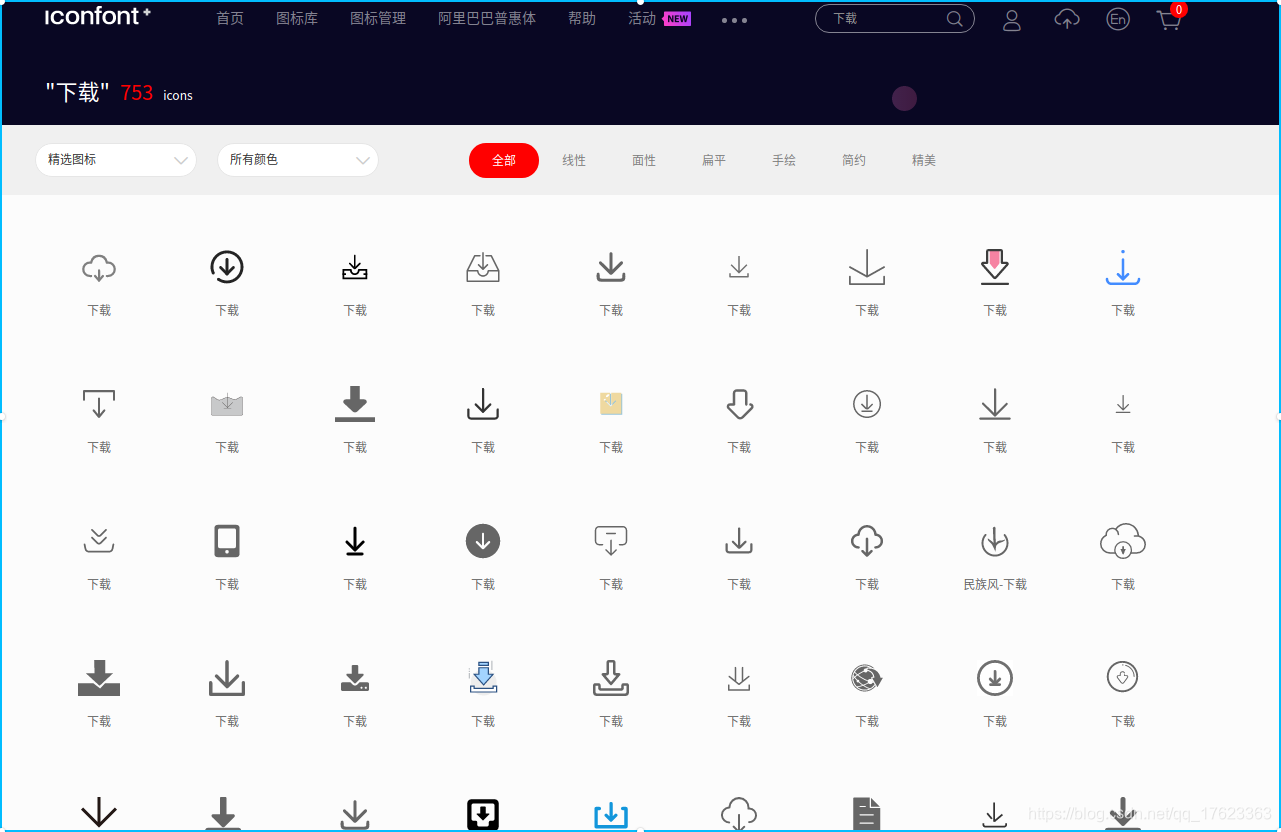Image resolution: width=1281 pixels, height=832 pixels.
Task: Click the 民族风-下载 label text
Action: [995, 584]
